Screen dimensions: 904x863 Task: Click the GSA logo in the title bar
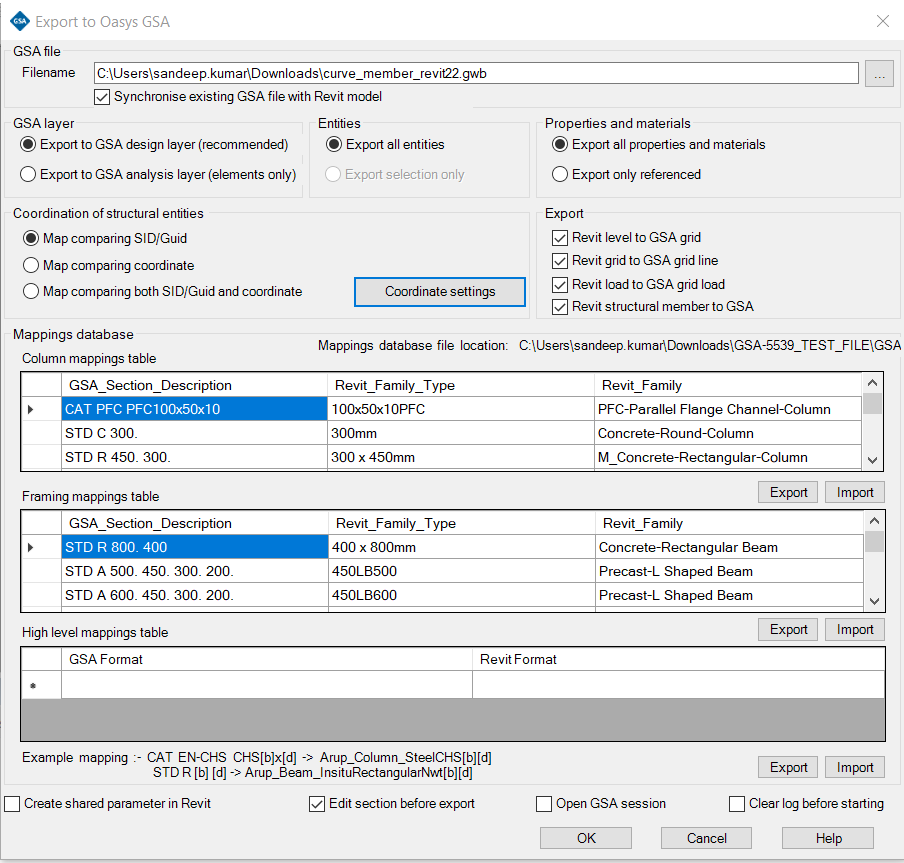(18, 20)
